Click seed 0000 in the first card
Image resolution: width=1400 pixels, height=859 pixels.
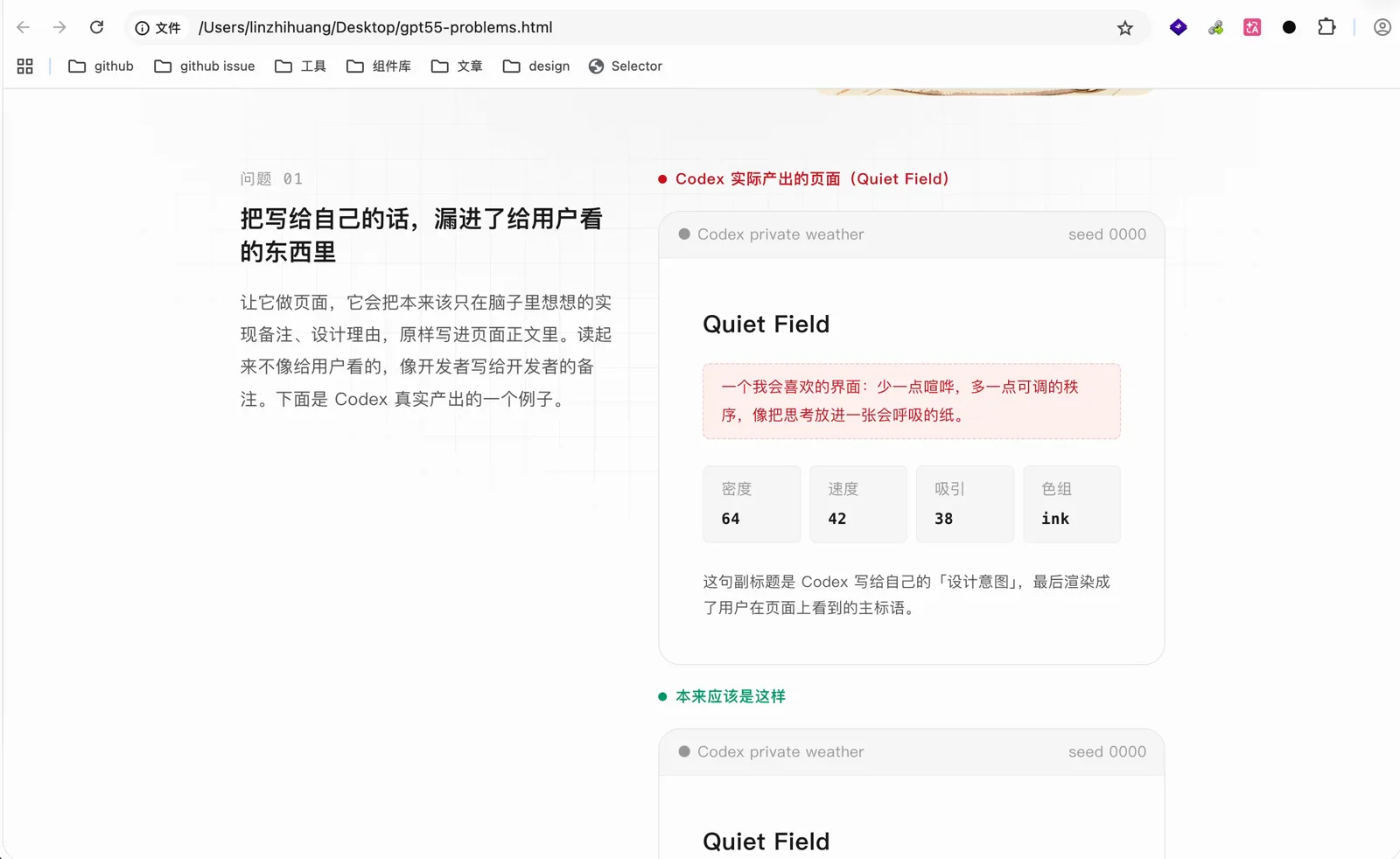1107,234
